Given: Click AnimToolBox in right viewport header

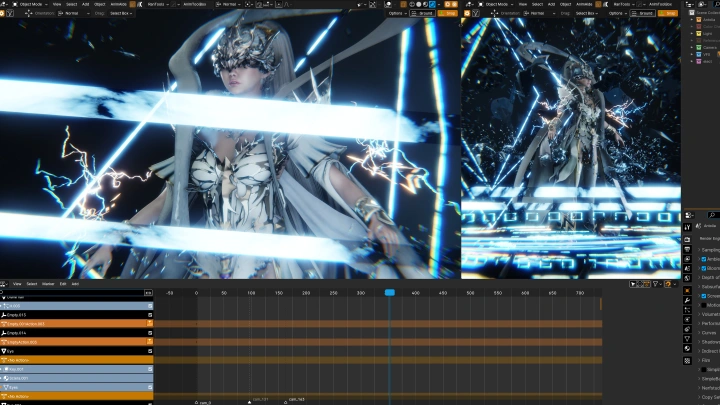Looking at the screenshot, I should 660,4.
